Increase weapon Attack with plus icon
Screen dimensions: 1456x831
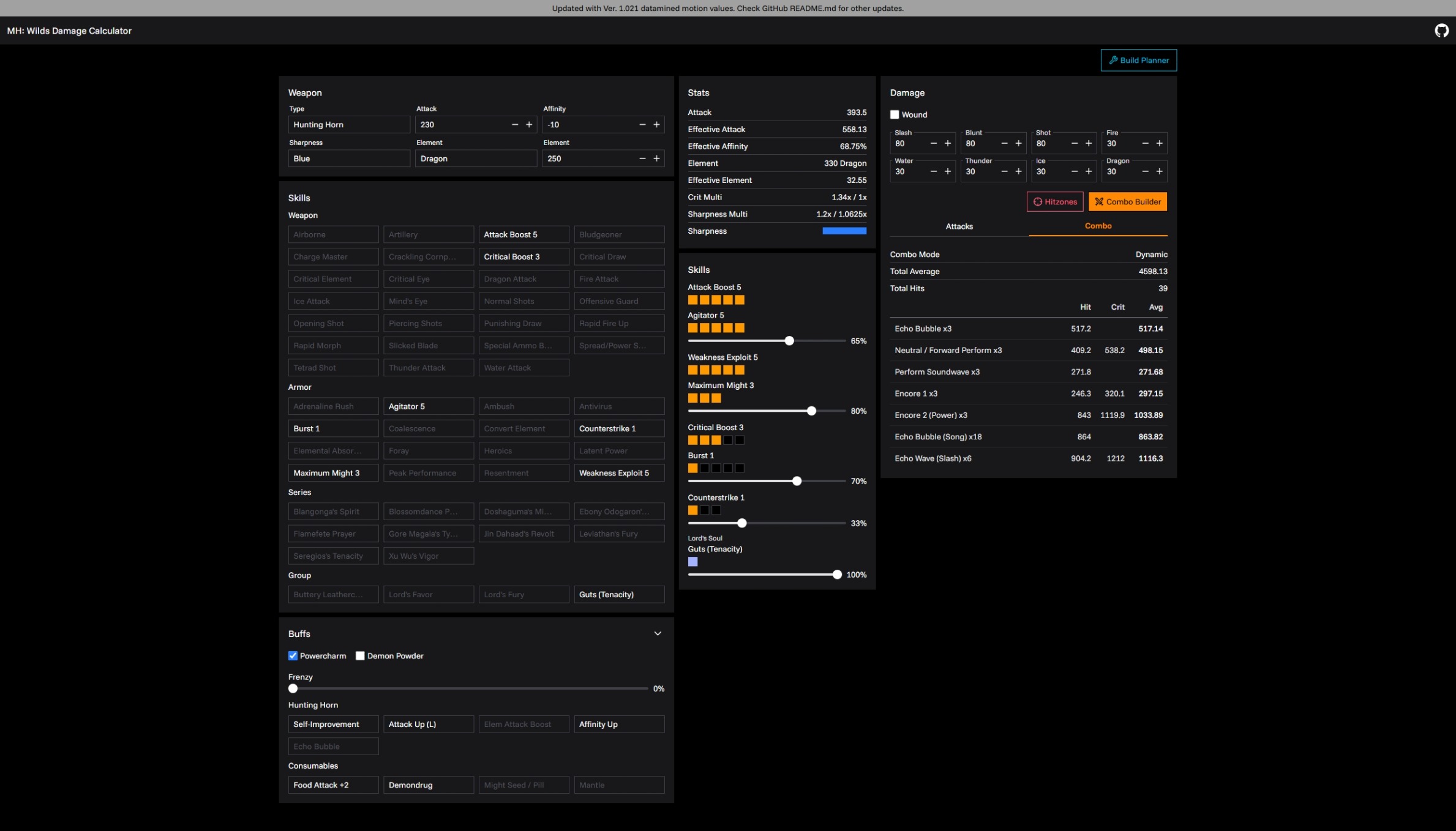[x=529, y=124]
